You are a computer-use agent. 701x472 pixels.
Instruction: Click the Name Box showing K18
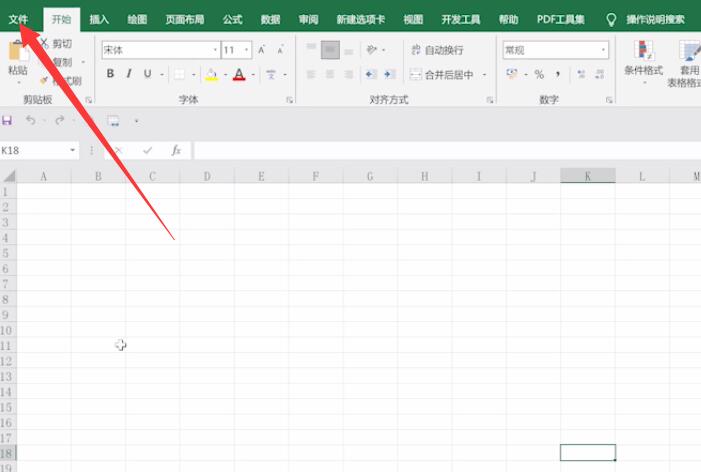click(39, 151)
